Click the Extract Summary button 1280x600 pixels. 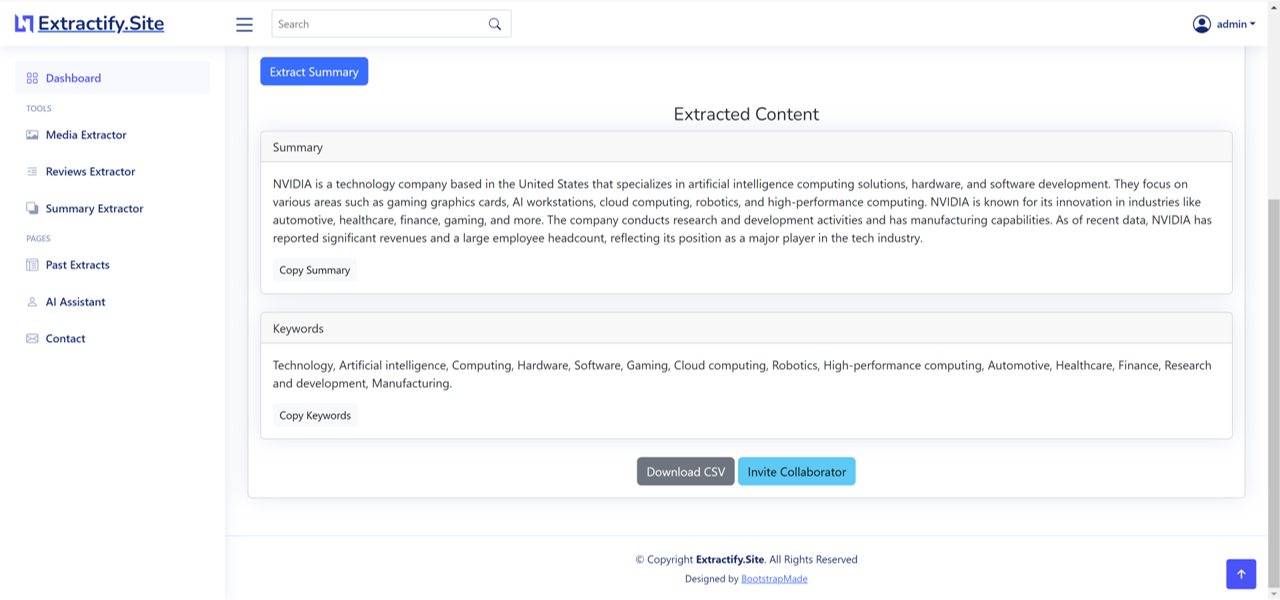pos(314,71)
